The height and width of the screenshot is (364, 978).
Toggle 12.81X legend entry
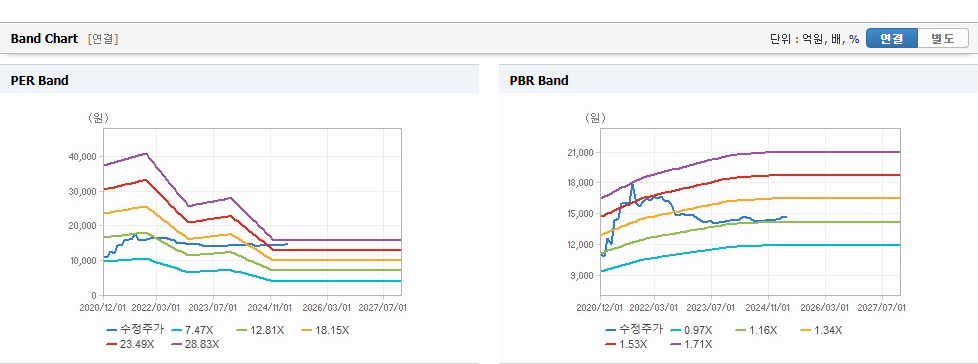[261, 330]
